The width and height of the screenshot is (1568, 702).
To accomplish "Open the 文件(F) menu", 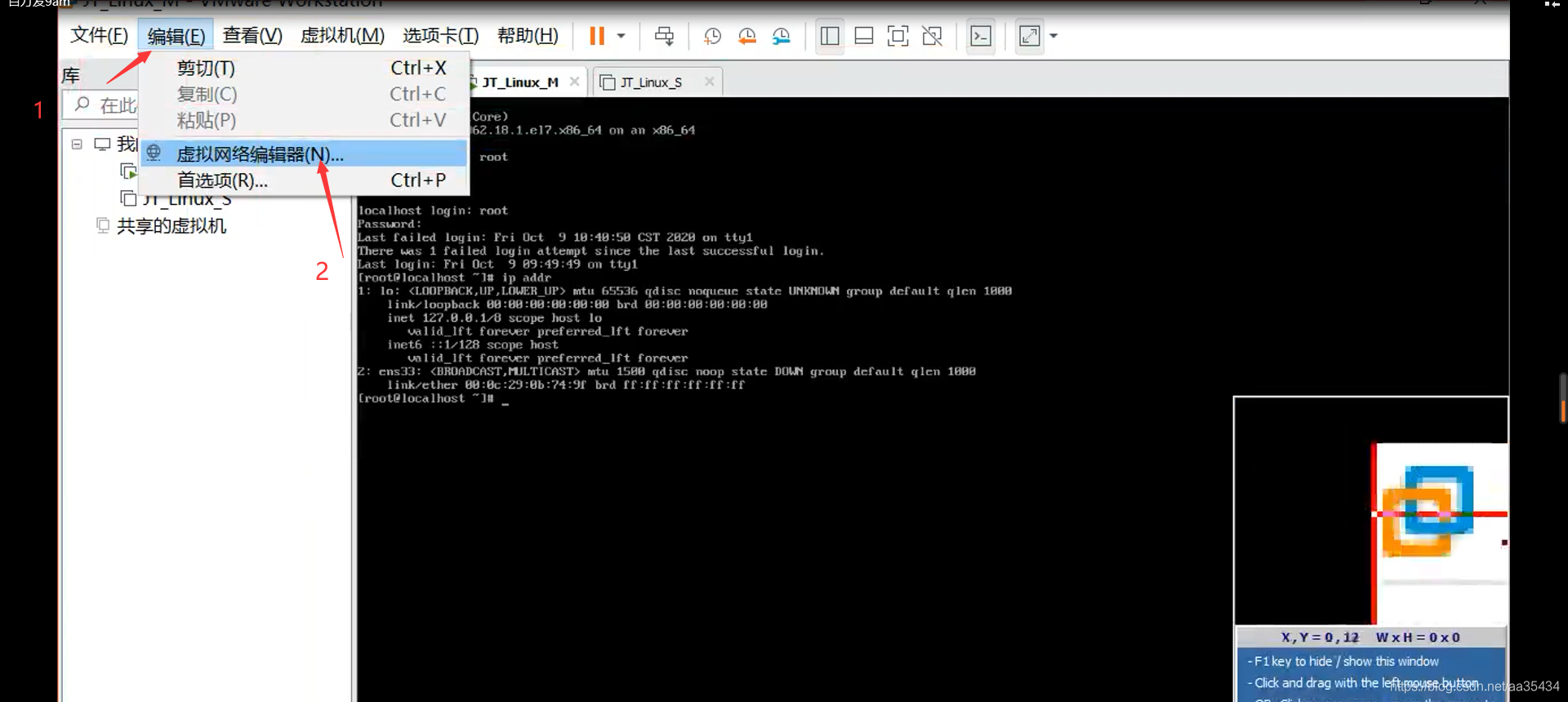I will click(100, 36).
